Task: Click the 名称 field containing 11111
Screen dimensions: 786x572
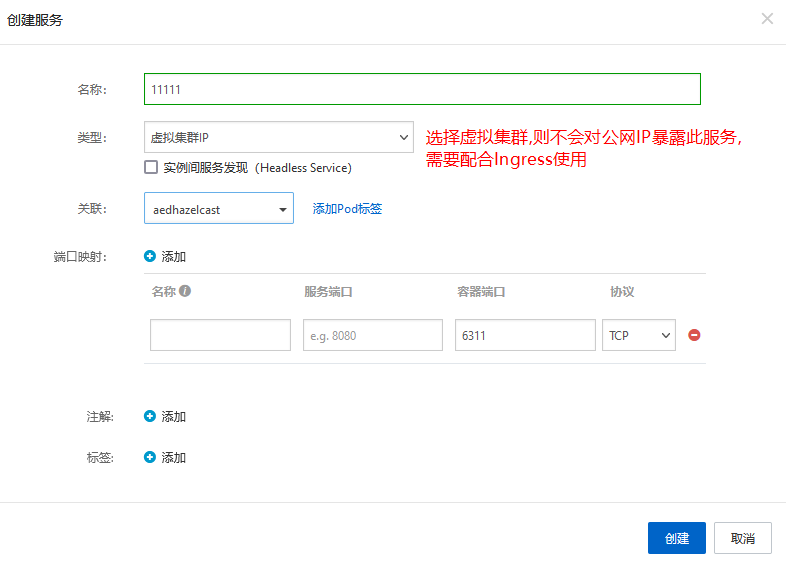Action: 422,89
